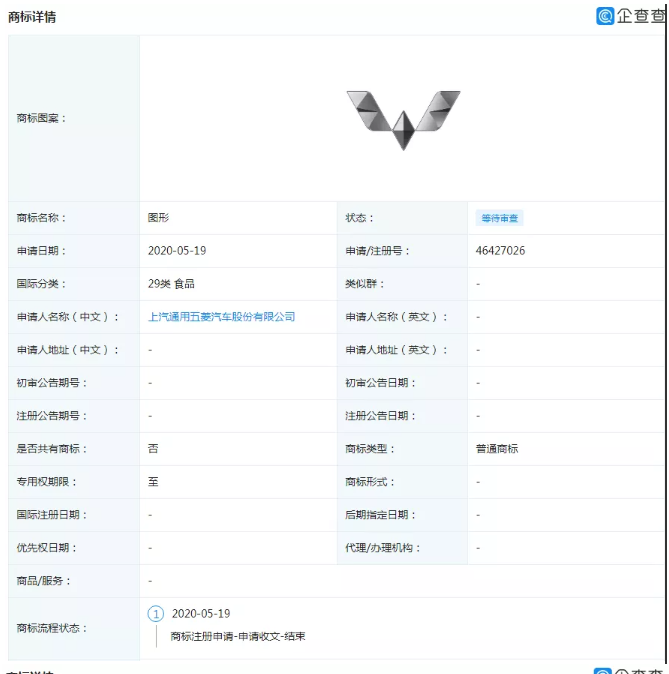This screenshot has height=674, width=669.
Task: Open the 上汽通用五菱汽车股份有限公司 applicant link
Action: 221,317
